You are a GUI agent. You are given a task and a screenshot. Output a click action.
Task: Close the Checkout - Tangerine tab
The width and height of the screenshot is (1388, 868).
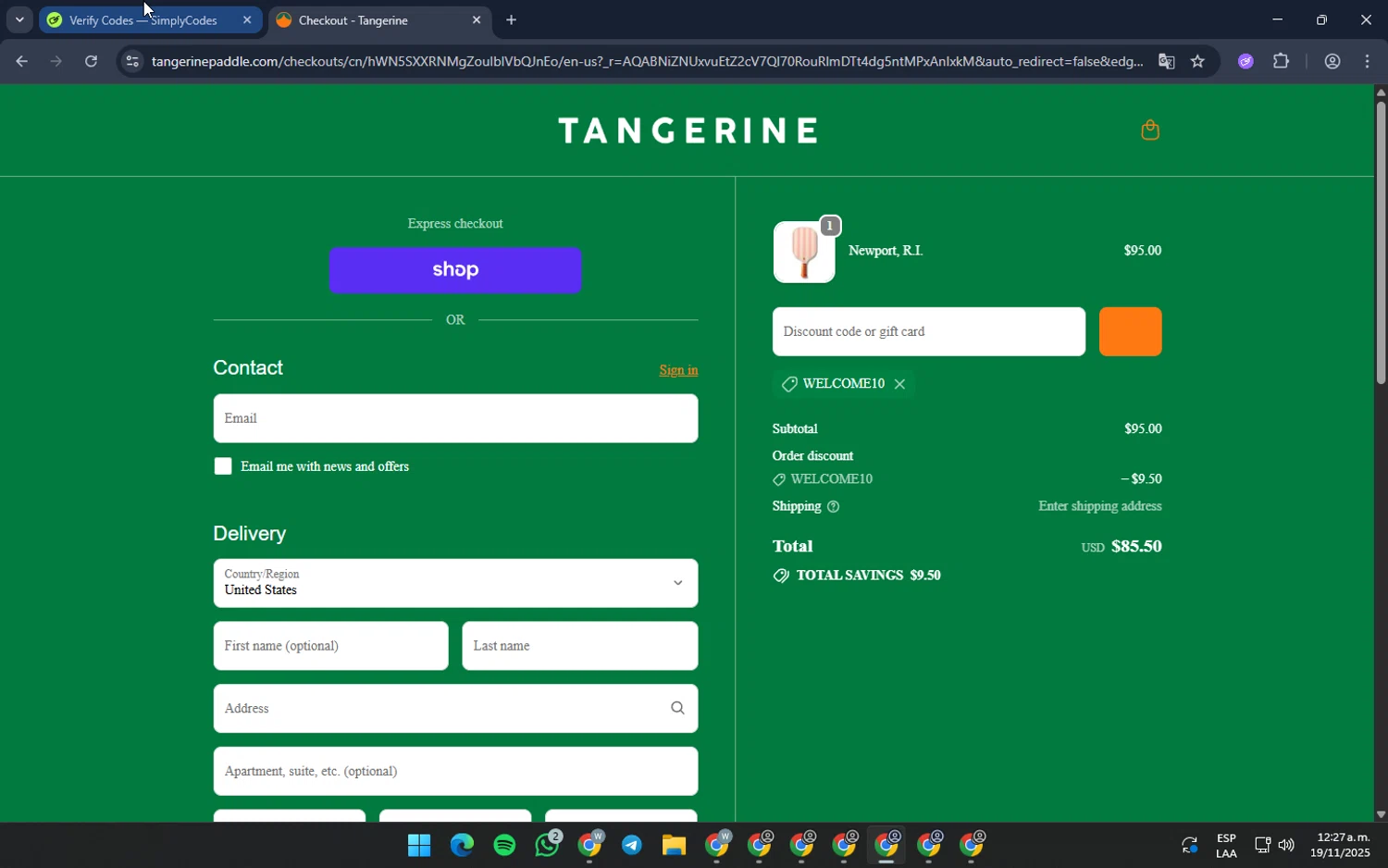477,20
